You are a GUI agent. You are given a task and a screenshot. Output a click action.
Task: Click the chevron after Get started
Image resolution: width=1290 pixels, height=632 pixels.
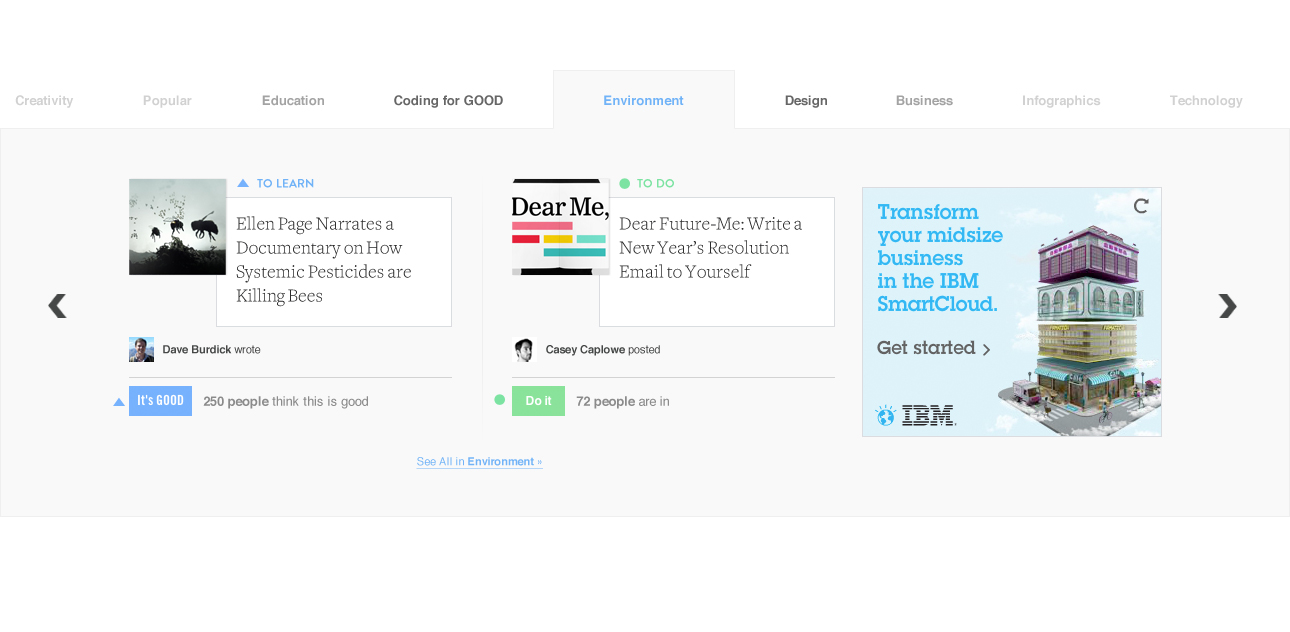point(986,349)
